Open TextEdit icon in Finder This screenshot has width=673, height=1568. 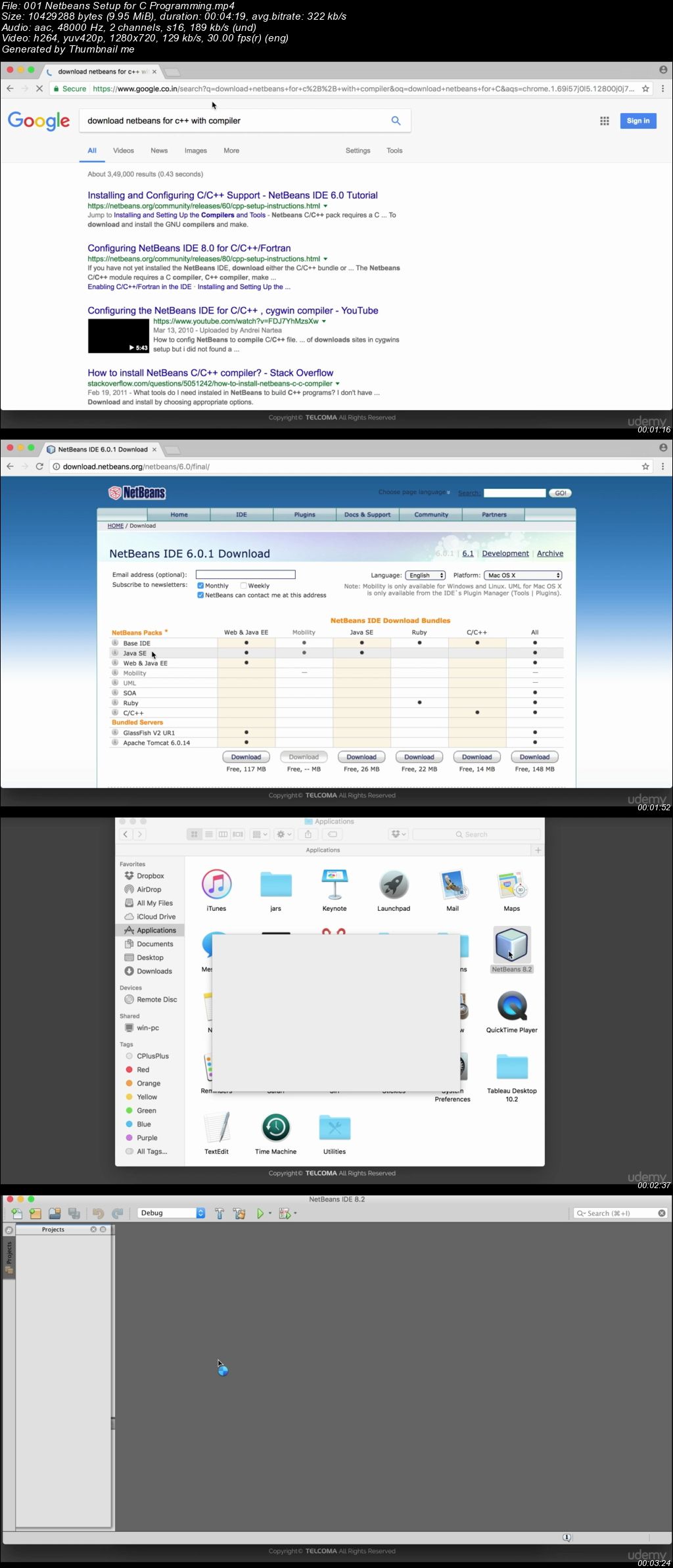pos(216,1127)
